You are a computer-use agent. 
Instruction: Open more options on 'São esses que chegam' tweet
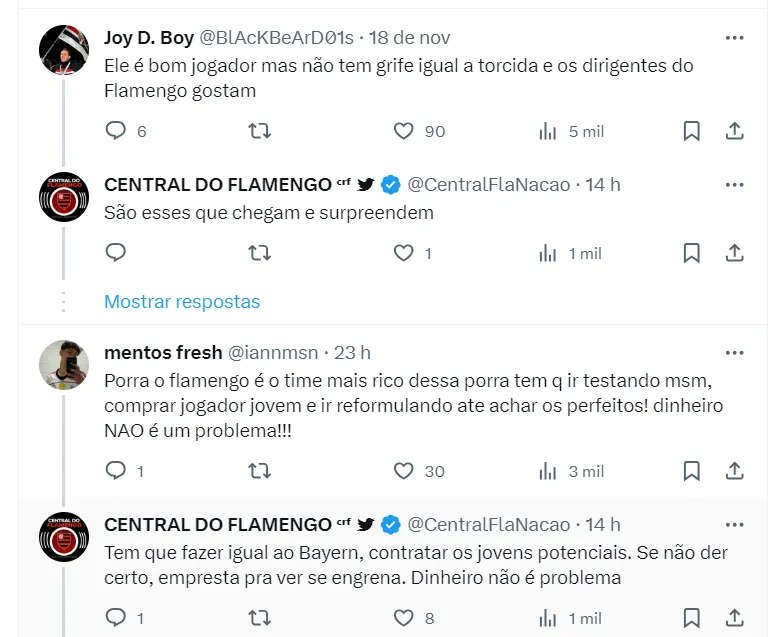734,184
